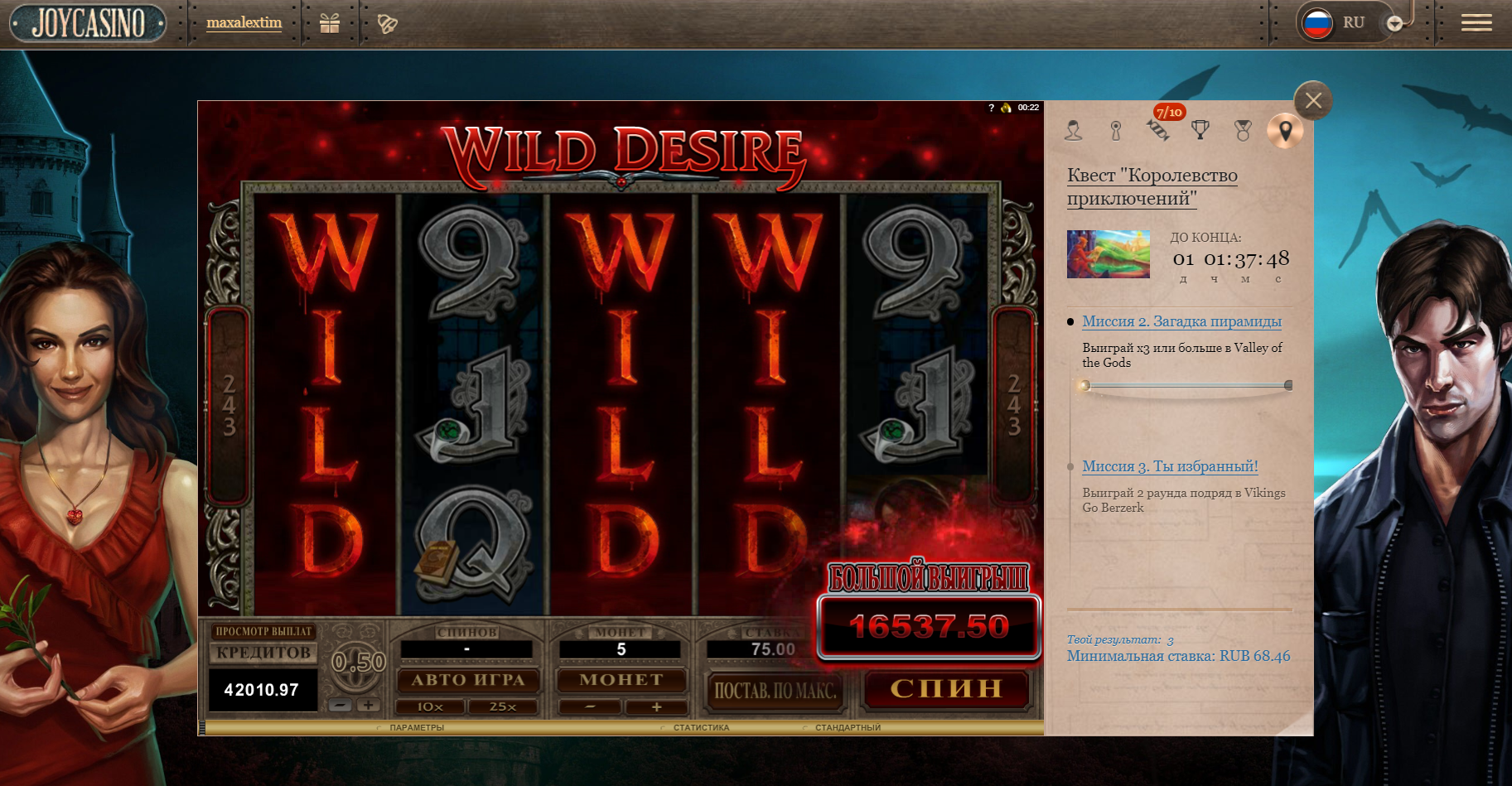Click the candy icon with 7/10 badge
The height and width of the screenshot is (786, 1512).
1157,130
